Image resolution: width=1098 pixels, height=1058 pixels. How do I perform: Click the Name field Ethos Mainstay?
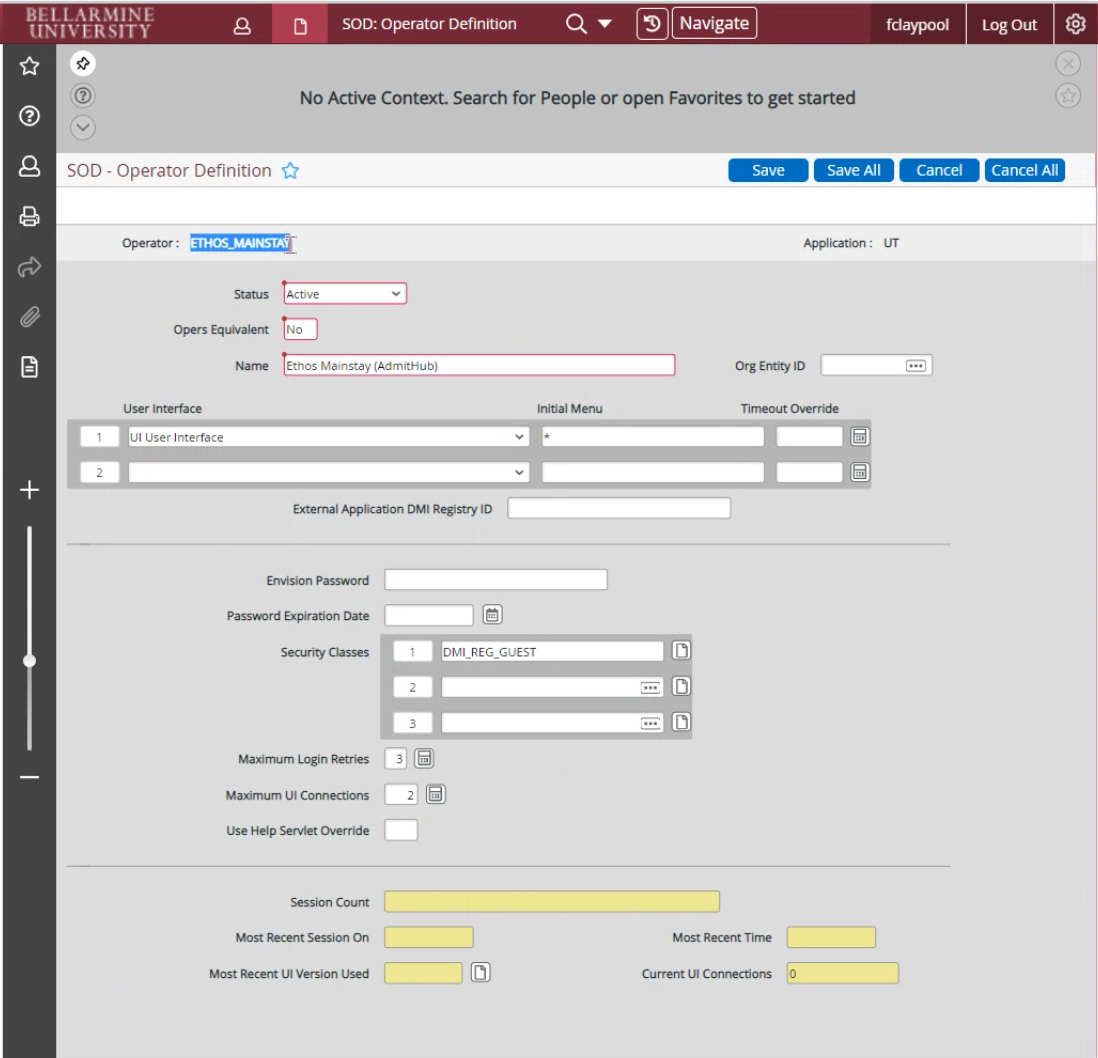[479, 366]
